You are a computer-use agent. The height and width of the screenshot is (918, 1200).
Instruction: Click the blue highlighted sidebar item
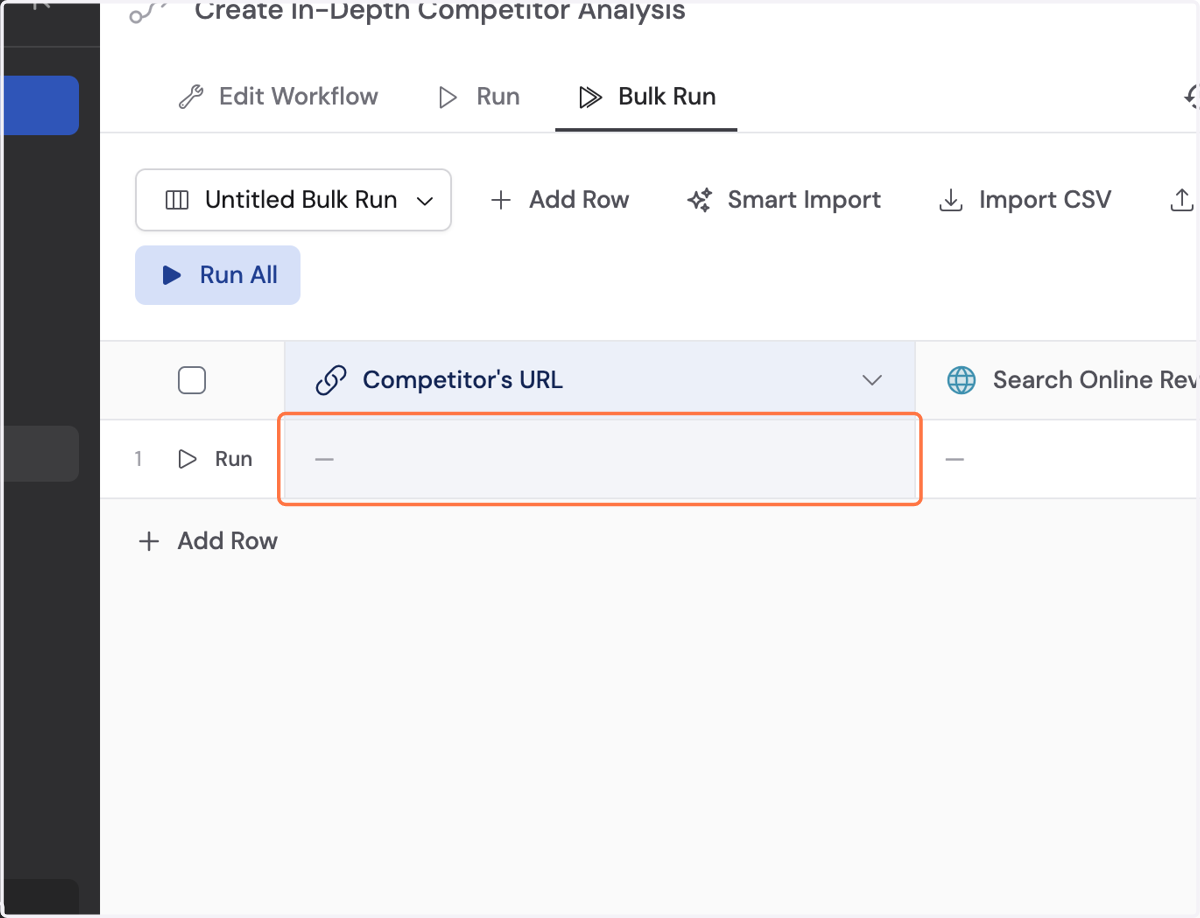[x=40, y=105]
